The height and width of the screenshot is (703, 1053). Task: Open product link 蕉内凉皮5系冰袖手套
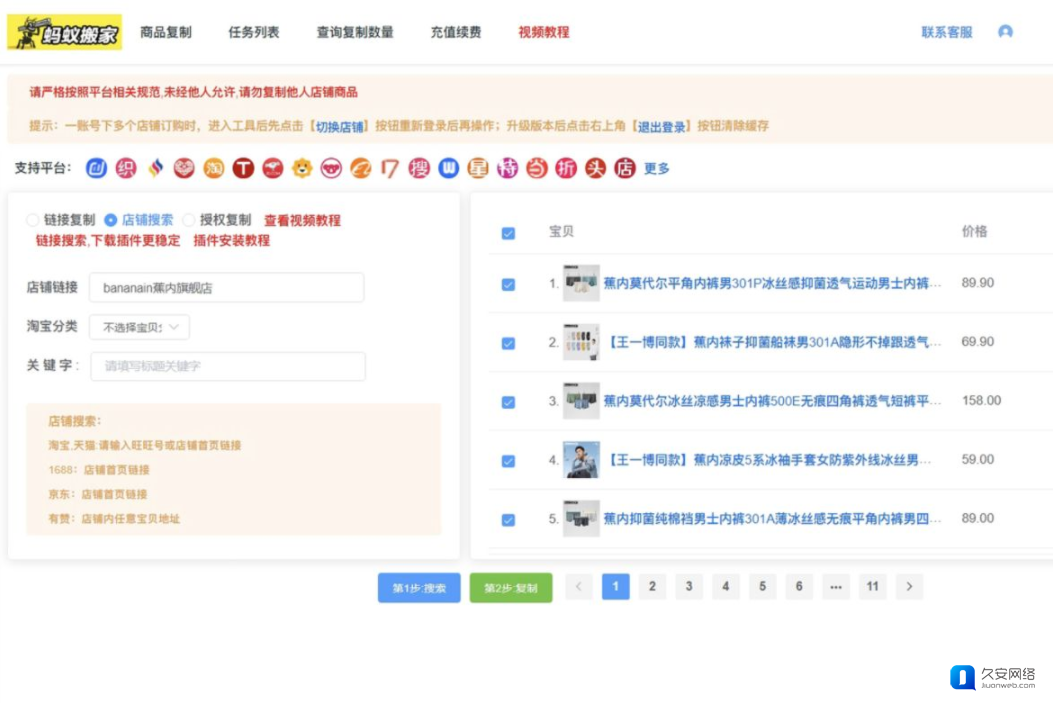[x=768, y=460]
